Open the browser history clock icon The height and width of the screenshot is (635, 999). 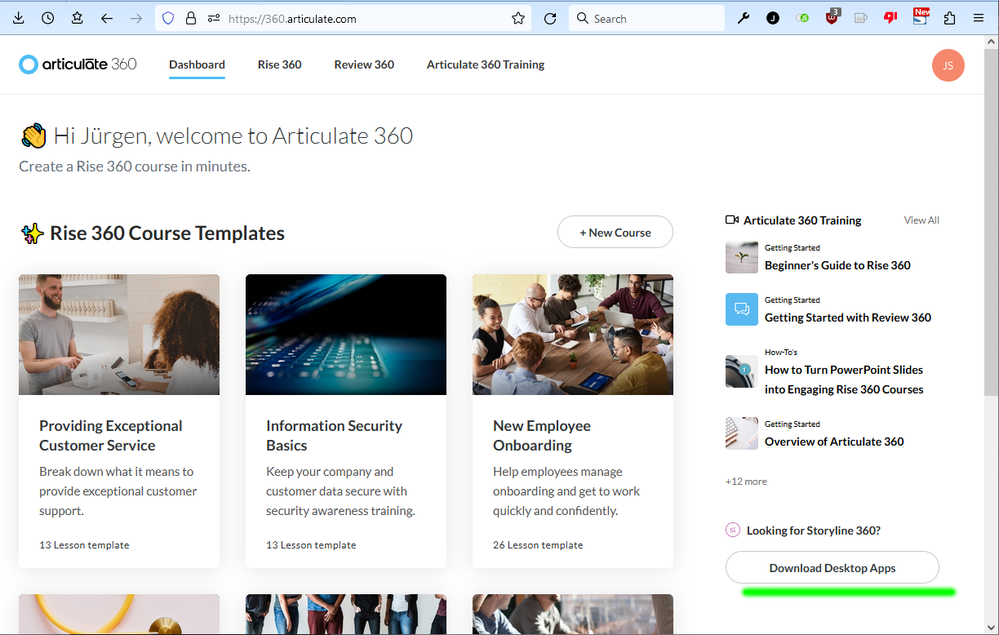click(48, 18)
